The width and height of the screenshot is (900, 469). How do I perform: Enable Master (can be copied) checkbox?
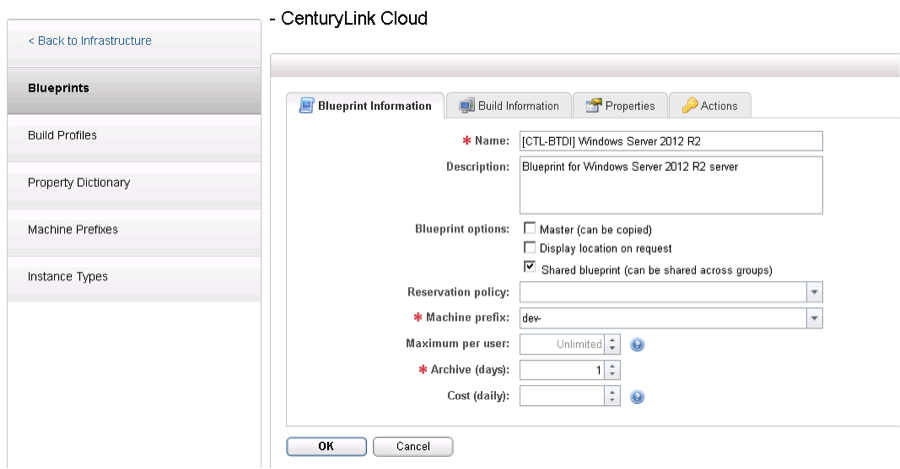coord(529,228)
